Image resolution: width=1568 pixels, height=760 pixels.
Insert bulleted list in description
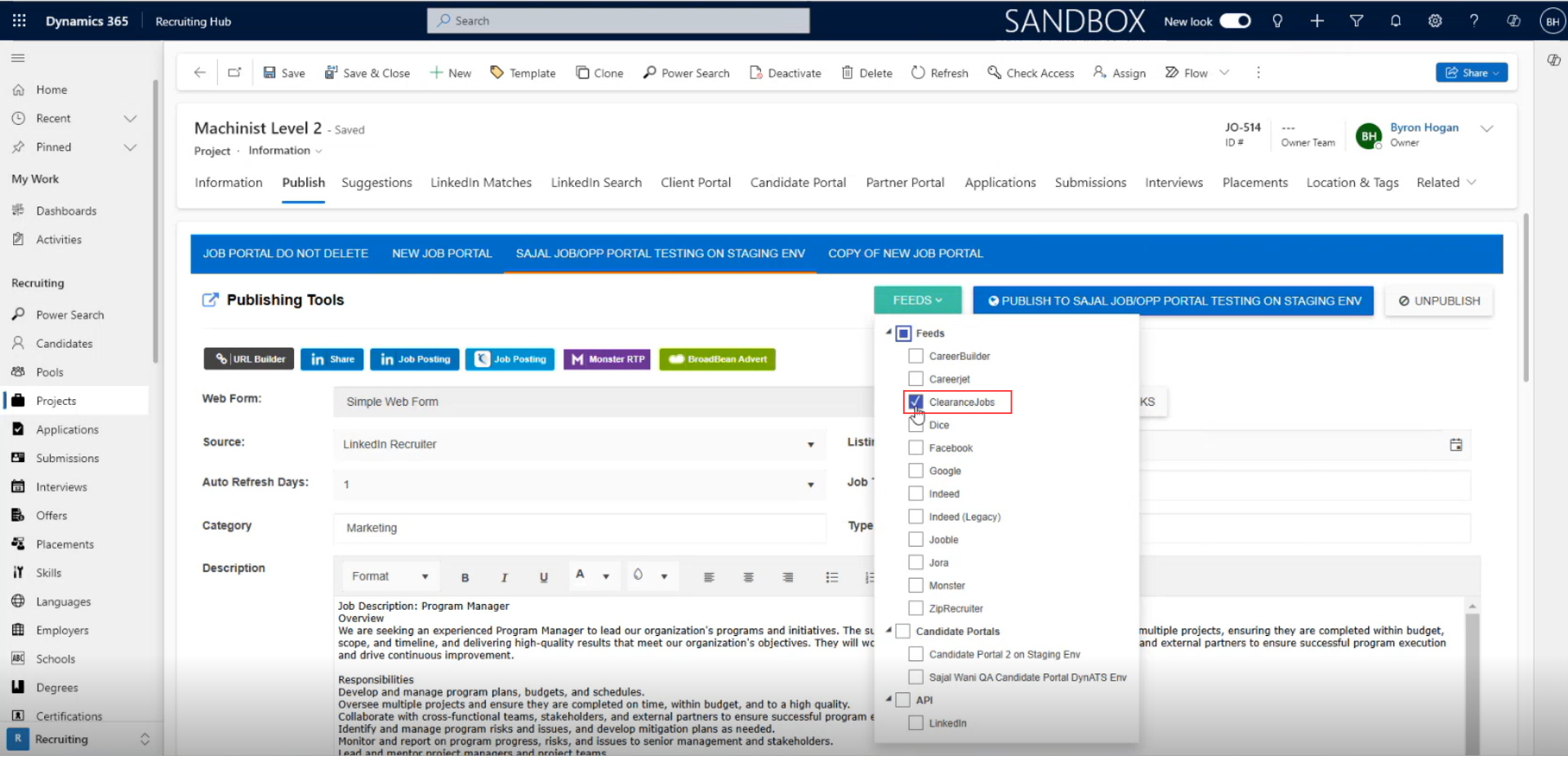(x=832, y=577)
